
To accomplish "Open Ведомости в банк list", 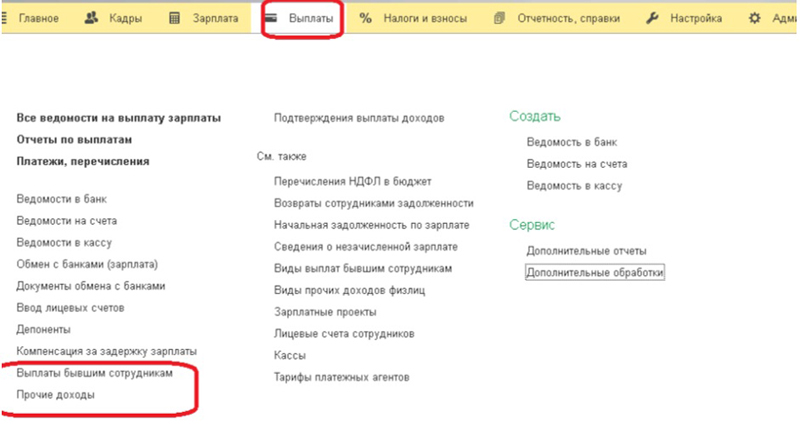I will (62, 199).
